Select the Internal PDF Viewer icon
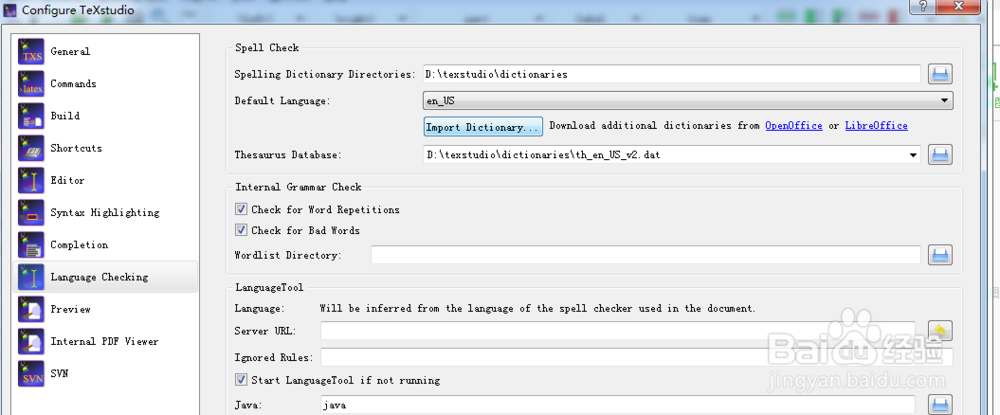The width and height of the screenshot is (1000, 415). 31,342
